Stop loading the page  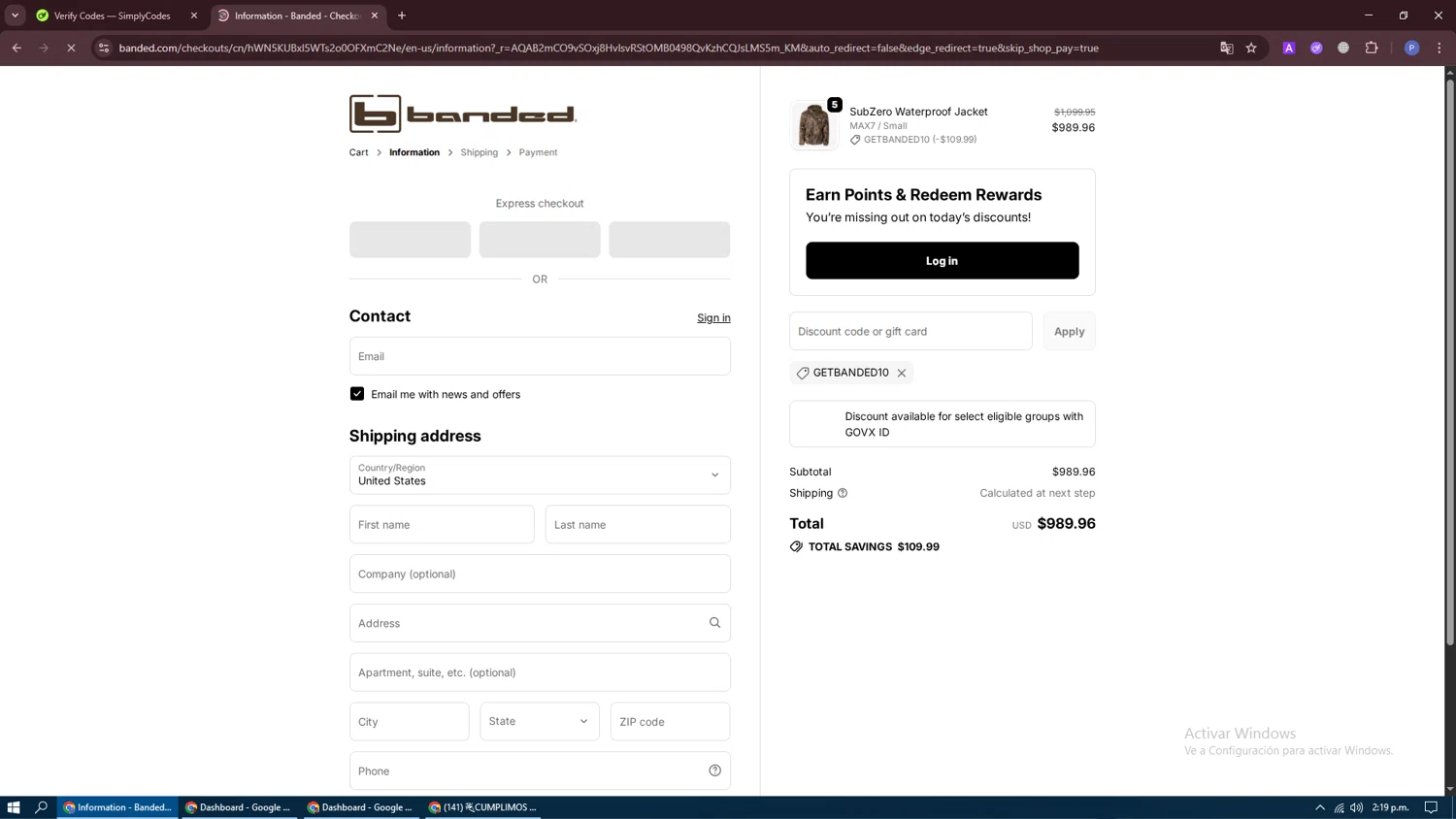71,48
